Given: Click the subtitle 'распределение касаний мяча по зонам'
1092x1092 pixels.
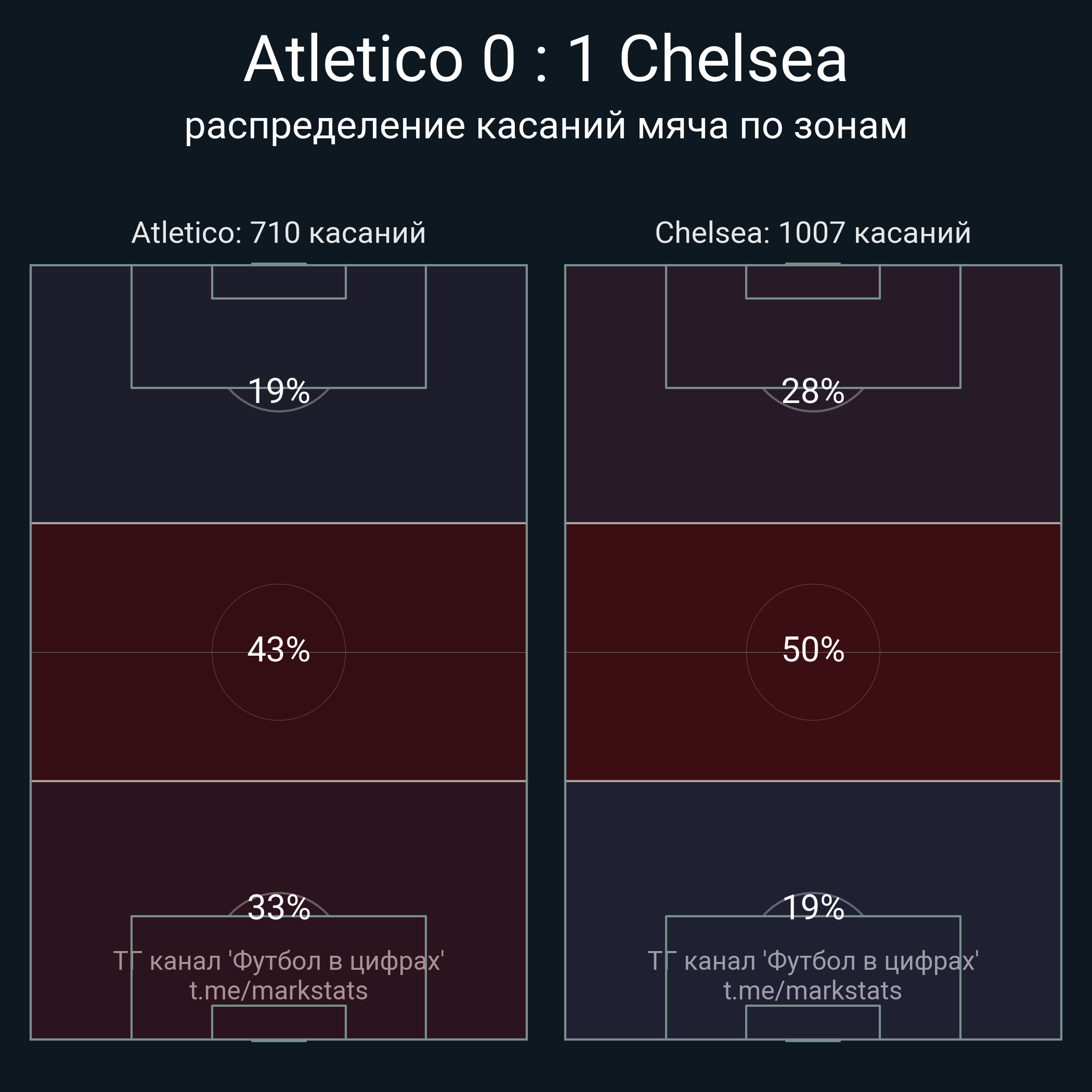Looking at the screenshot, I should 545,125.
